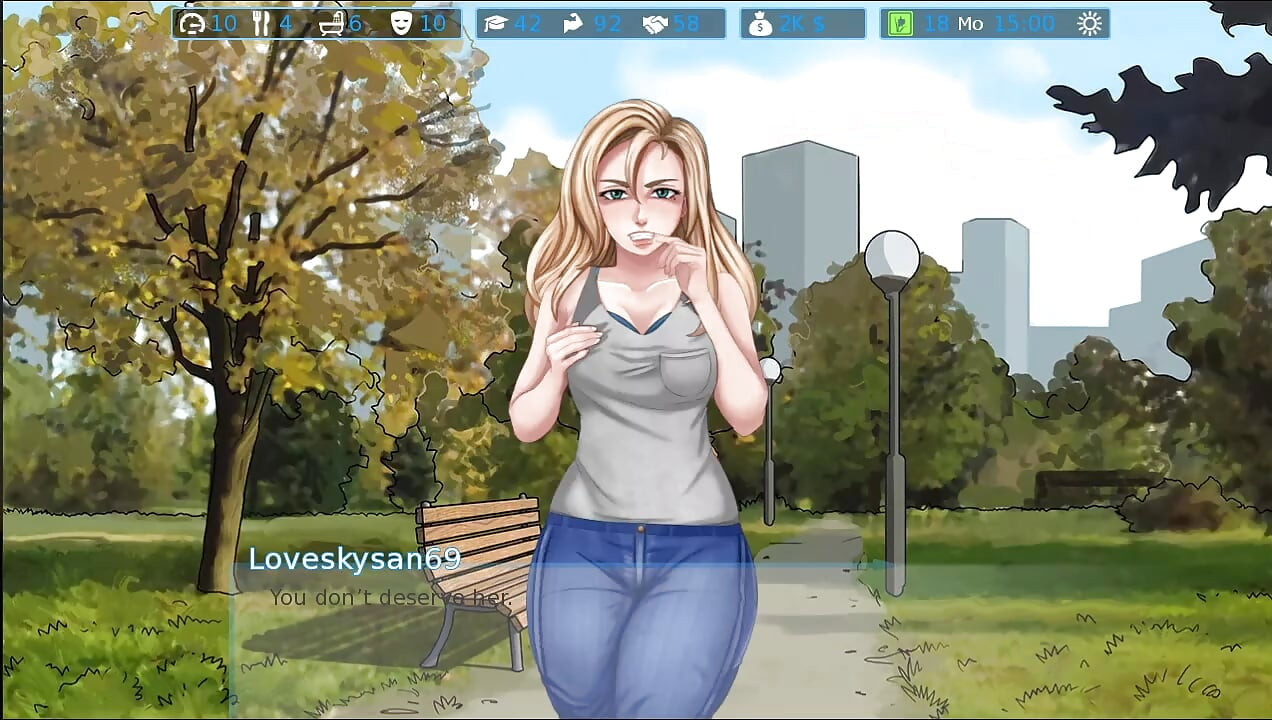Click the energy value 10
This screenshot has width=1272, height=720.
224,23
